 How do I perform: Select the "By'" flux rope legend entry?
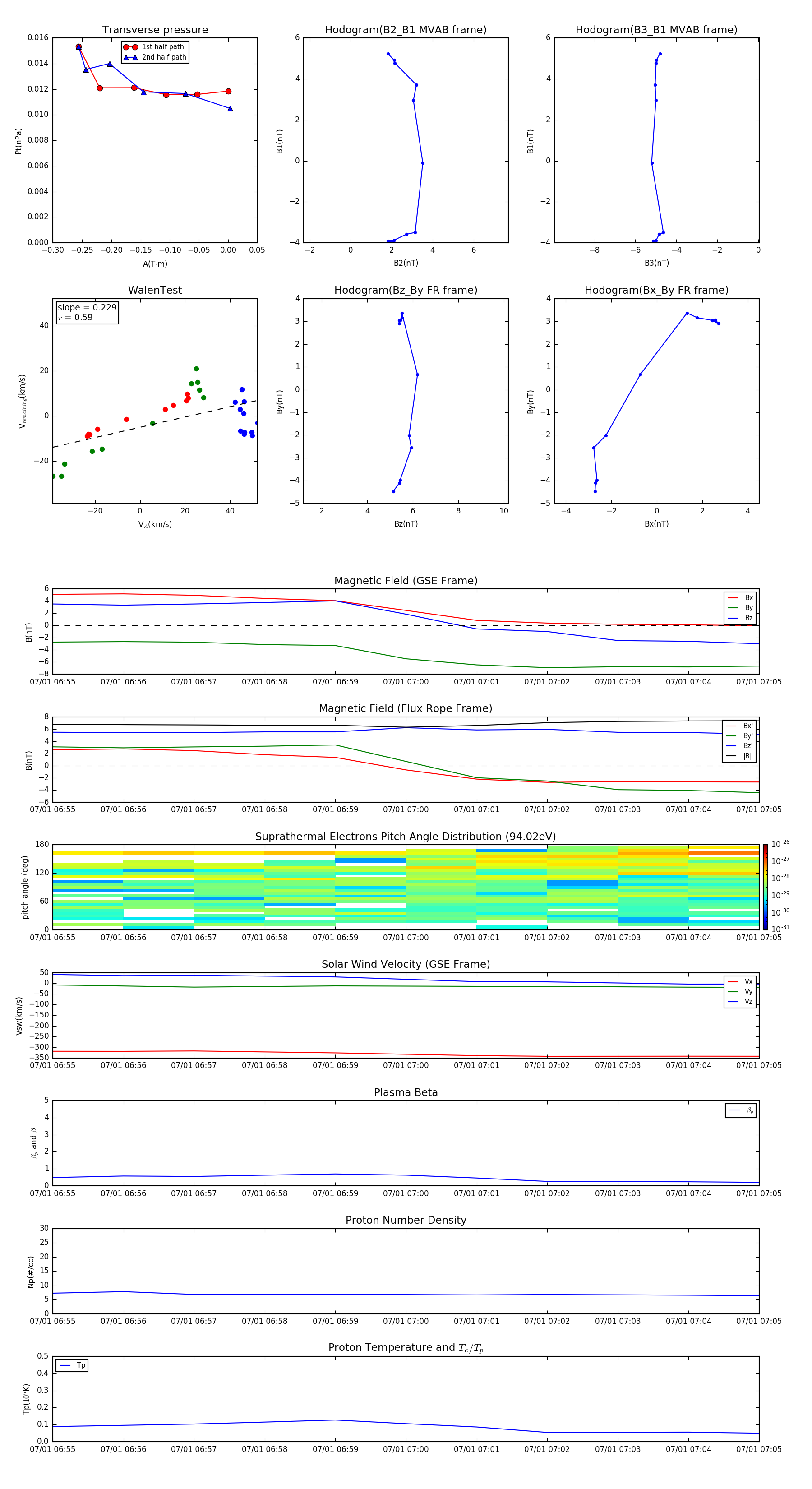[x=740, y=736]
